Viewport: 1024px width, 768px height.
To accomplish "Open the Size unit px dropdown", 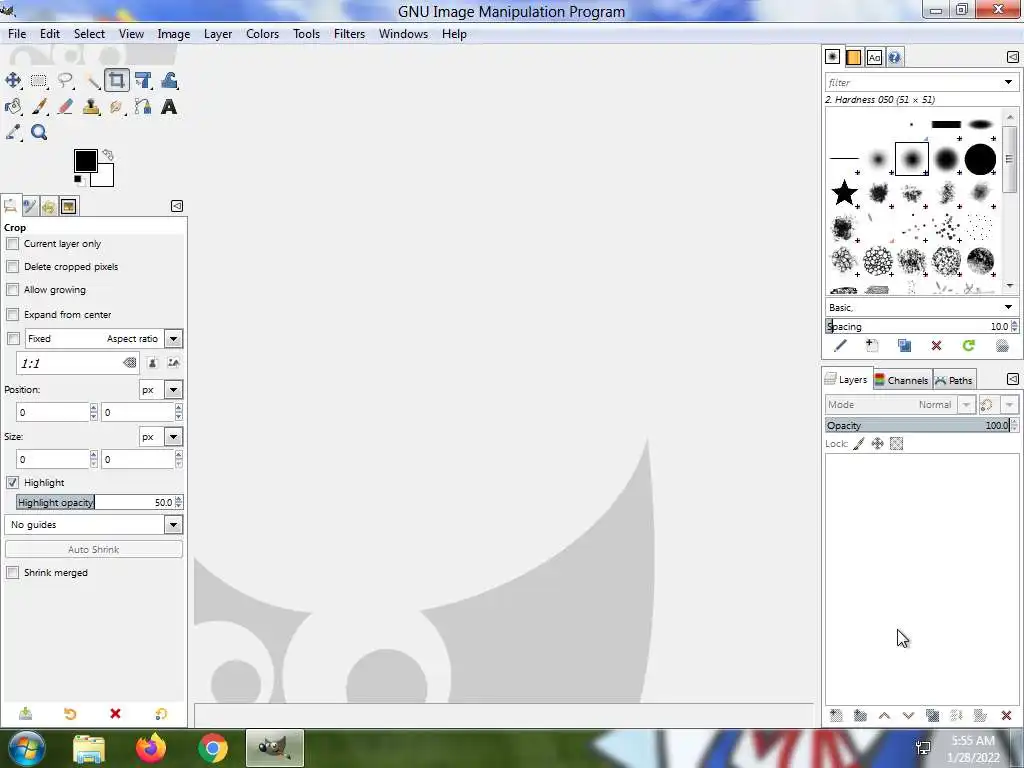I will (173, 437).
